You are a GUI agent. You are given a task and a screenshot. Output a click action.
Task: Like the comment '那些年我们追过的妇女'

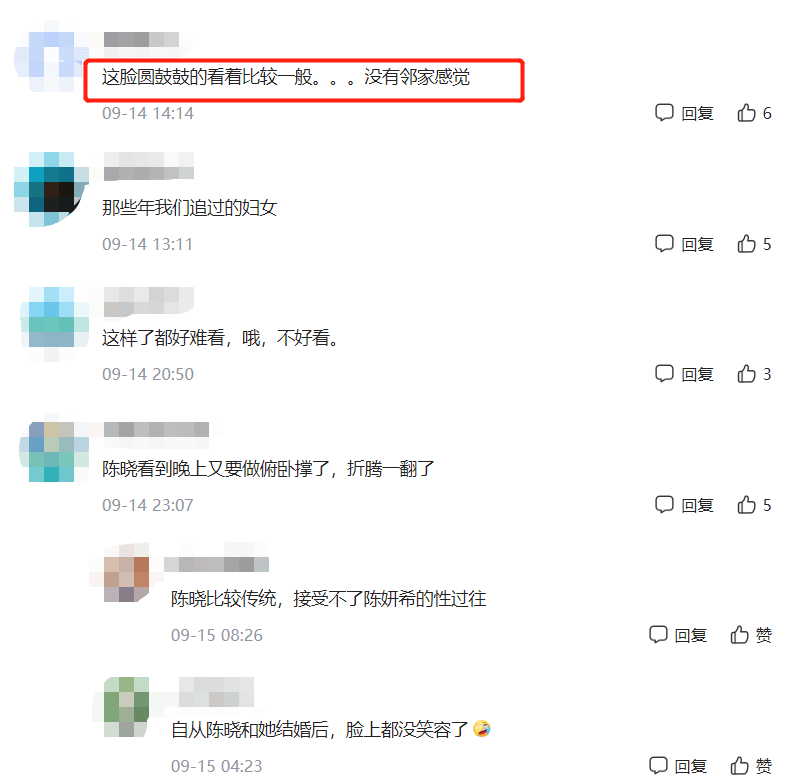point(754,244)
